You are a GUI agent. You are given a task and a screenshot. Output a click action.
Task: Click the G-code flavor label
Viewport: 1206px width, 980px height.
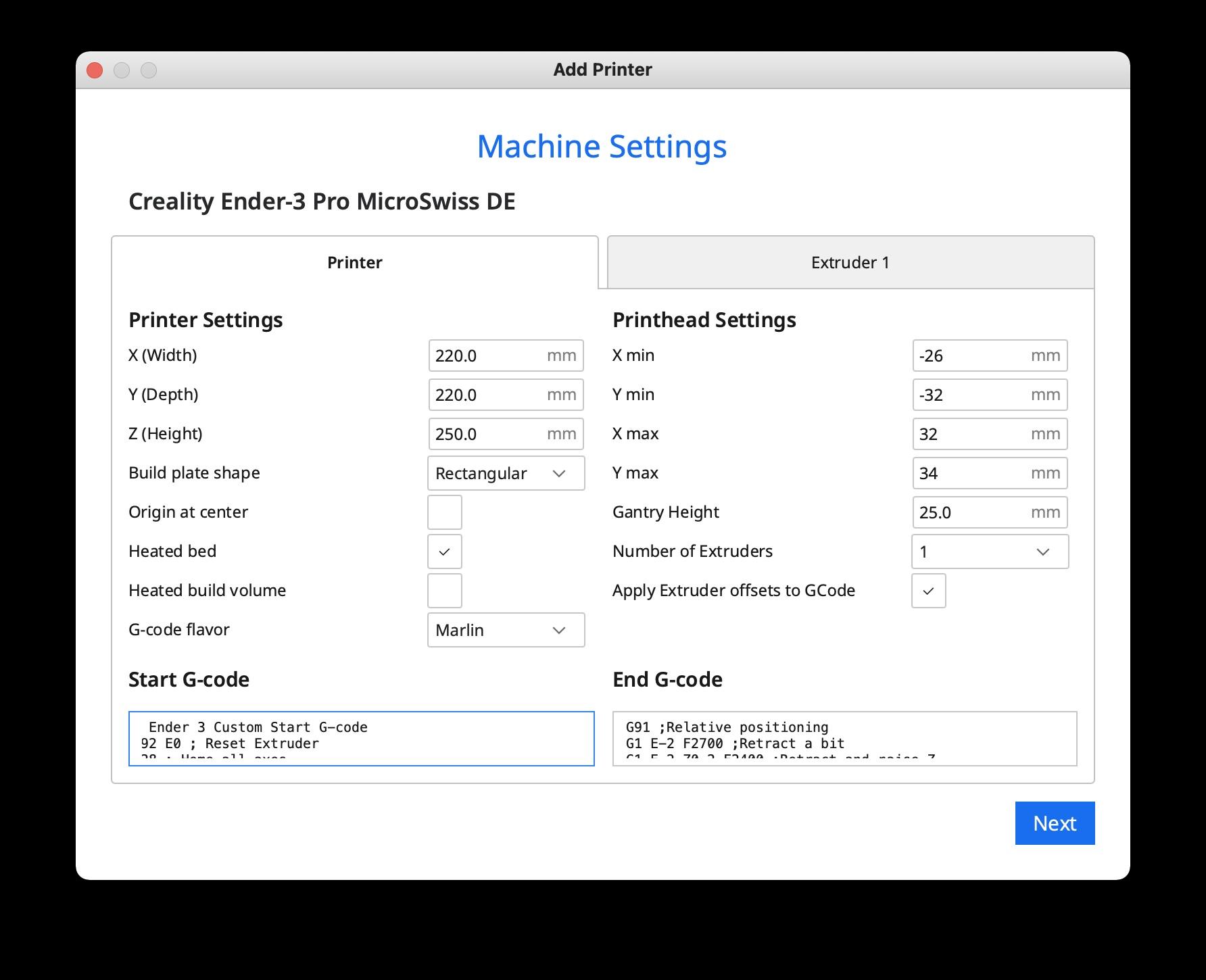point(179,630)
